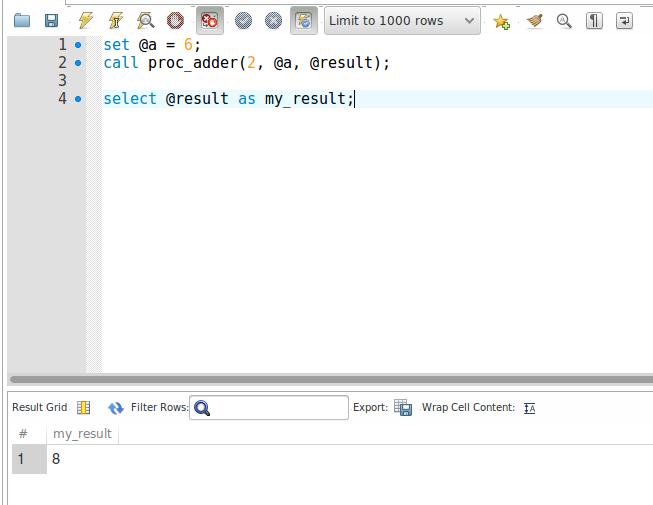Image resolution: width=653 pixels, height=505 pixels.
Task: Toggle auto-commit mode button
Action: (304, 20)
